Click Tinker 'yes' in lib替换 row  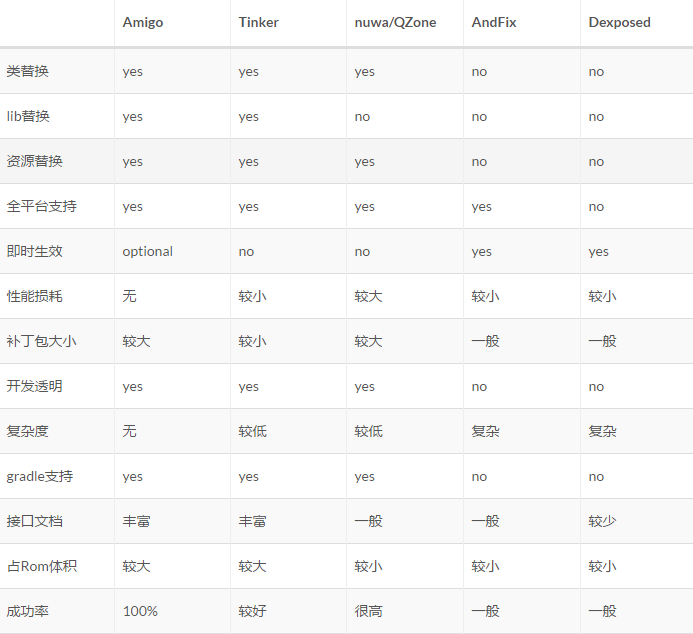[x=248, y=117]
